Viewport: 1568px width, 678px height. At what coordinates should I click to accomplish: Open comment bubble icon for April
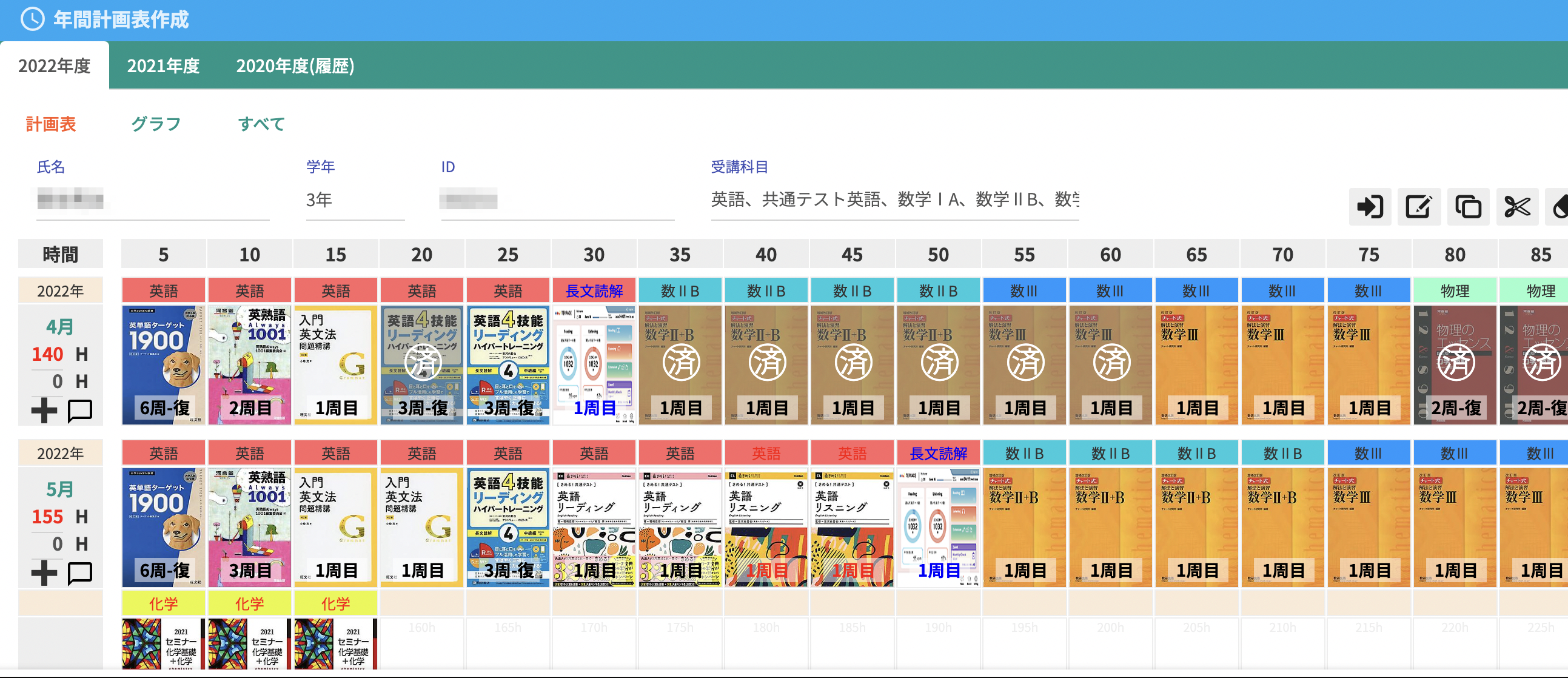[x=80, y=410]
